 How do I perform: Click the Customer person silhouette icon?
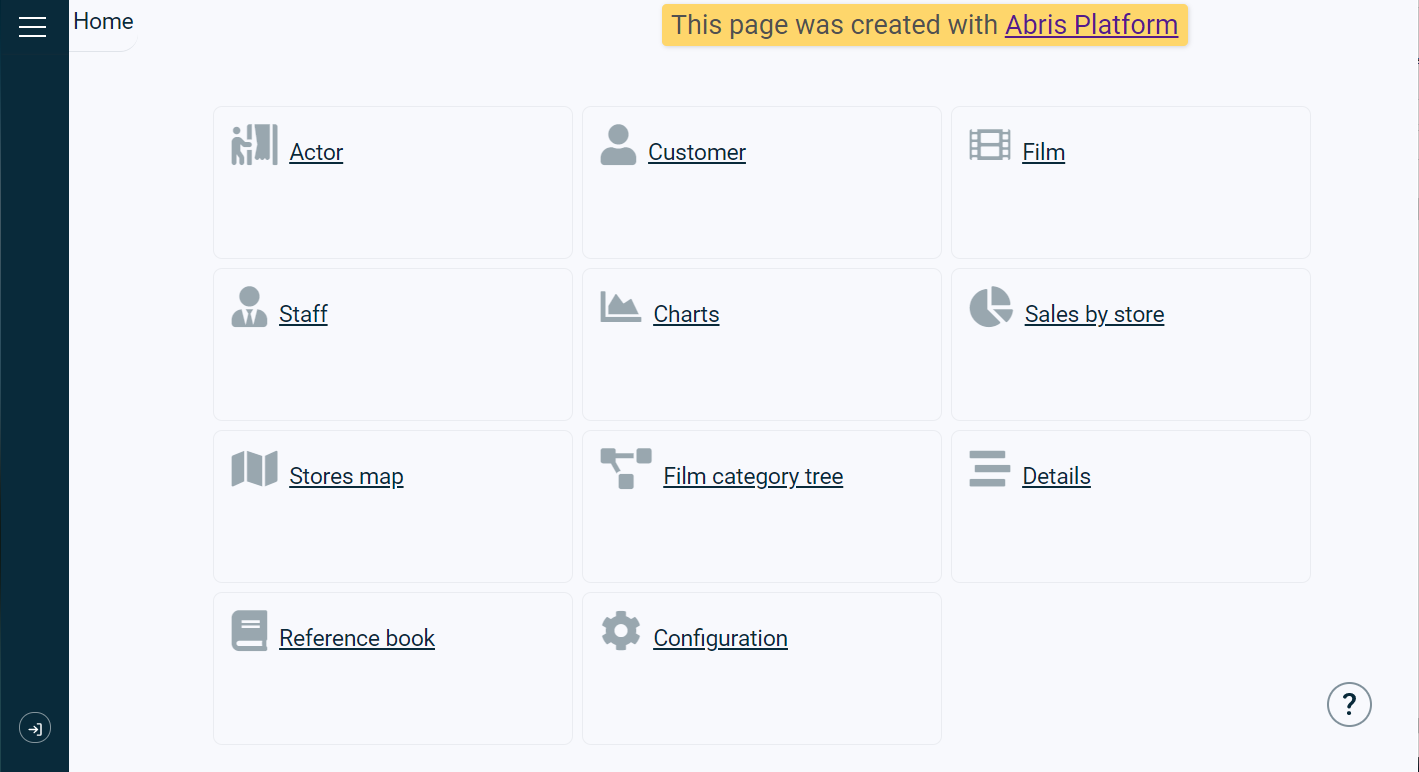coord(618,145)
